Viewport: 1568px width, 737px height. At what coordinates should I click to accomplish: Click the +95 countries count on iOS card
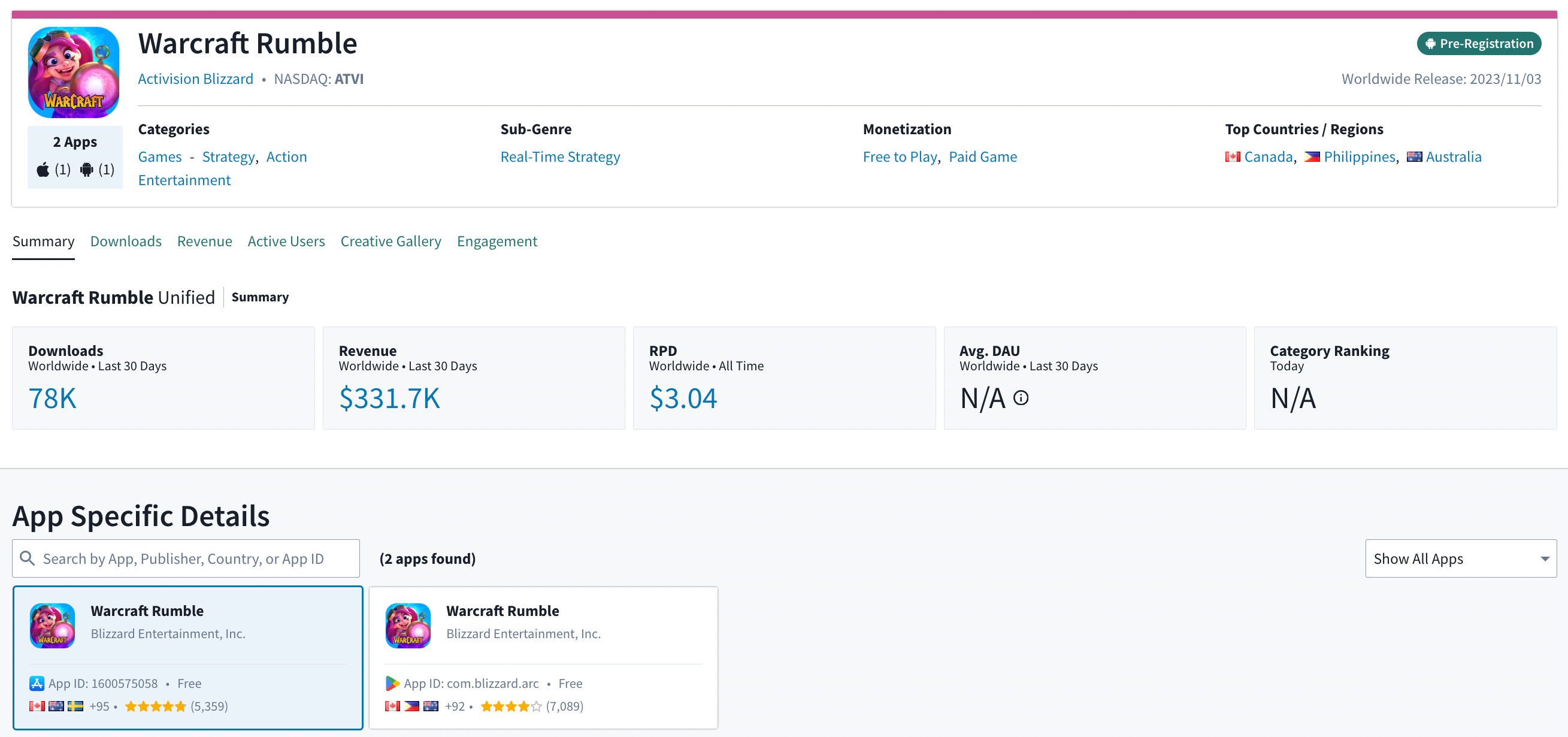pos(99,706)
